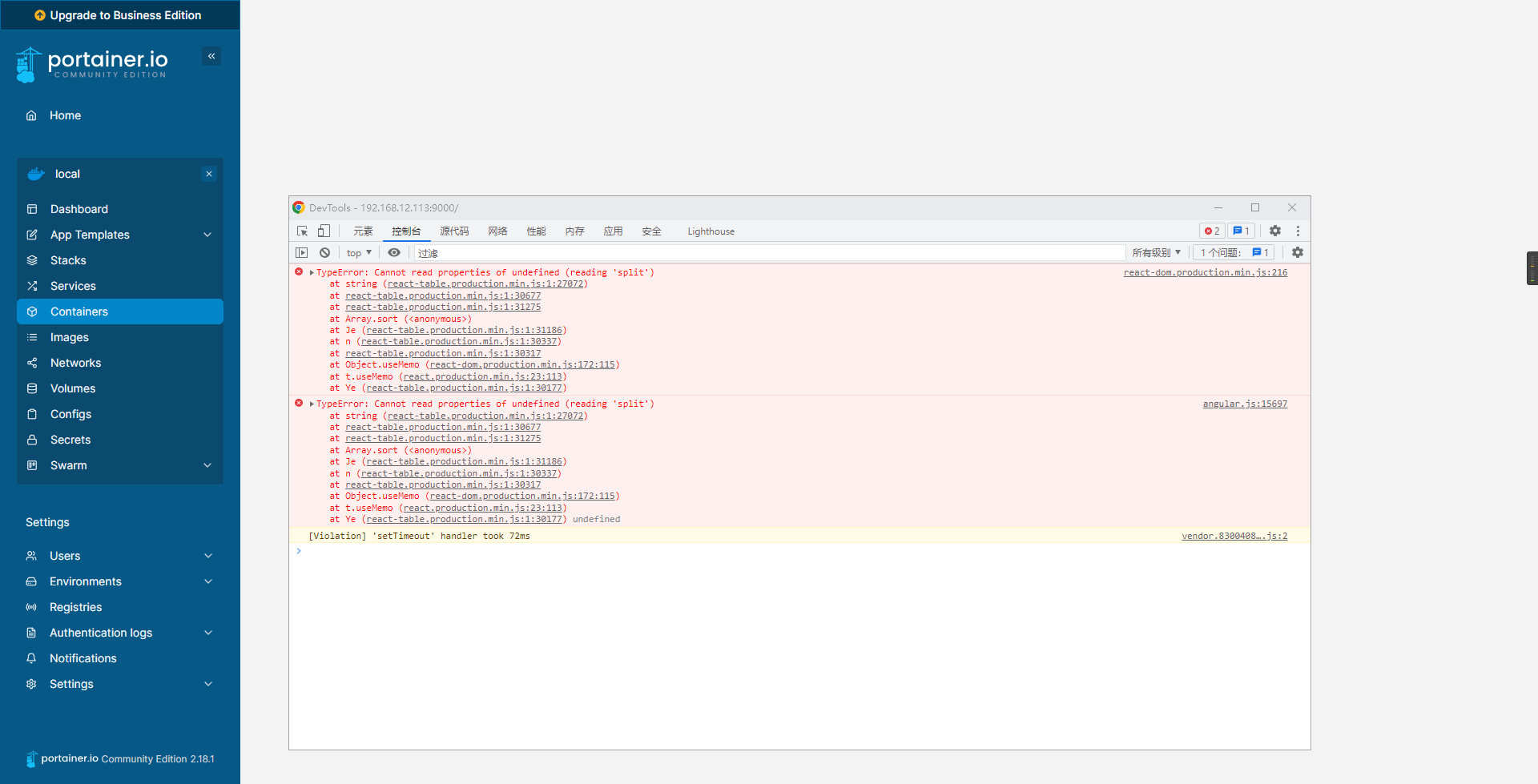
Task: Select the inspect element picker tool
Action: (302, 231)
